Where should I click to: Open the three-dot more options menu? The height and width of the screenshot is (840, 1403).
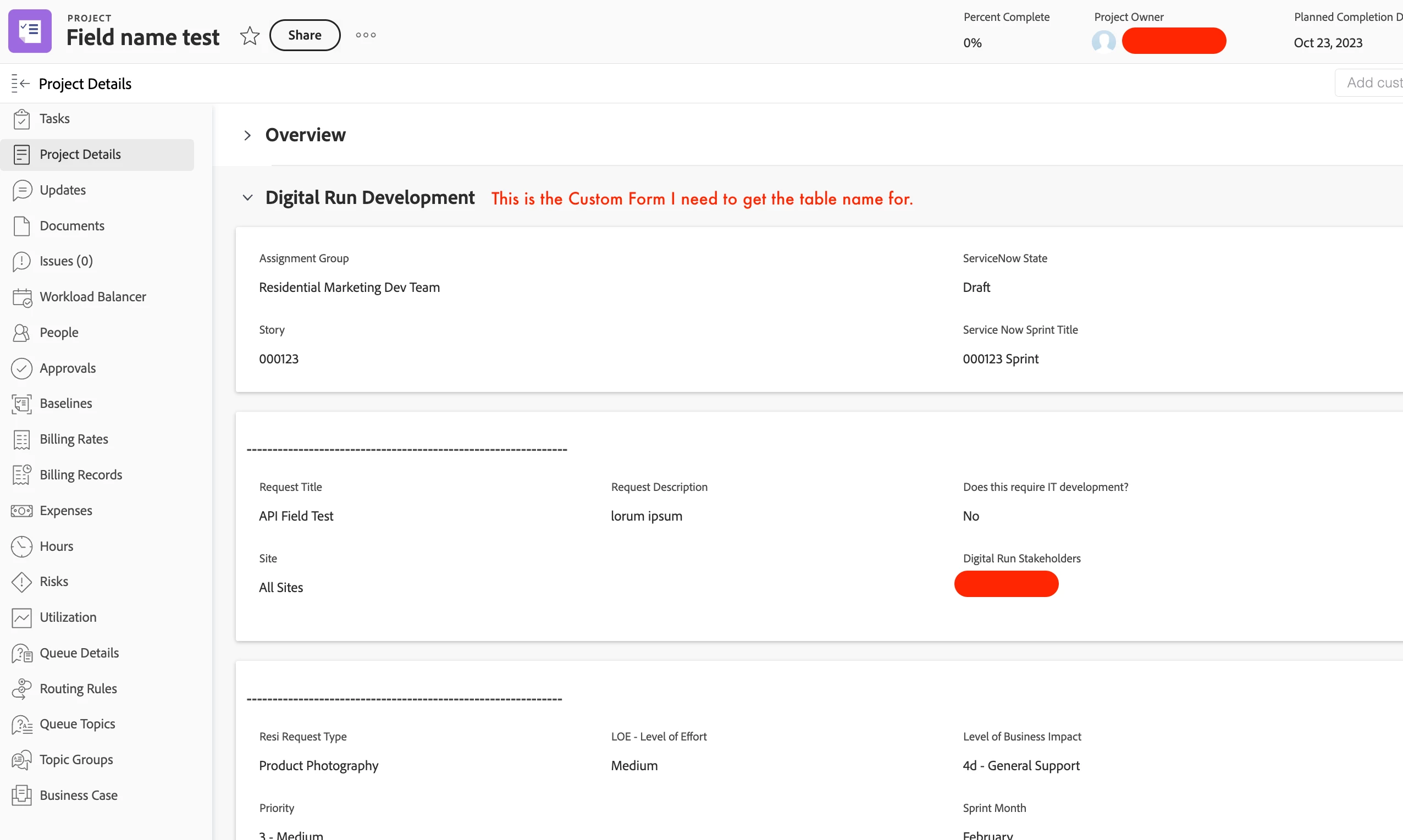click(366, 35)
